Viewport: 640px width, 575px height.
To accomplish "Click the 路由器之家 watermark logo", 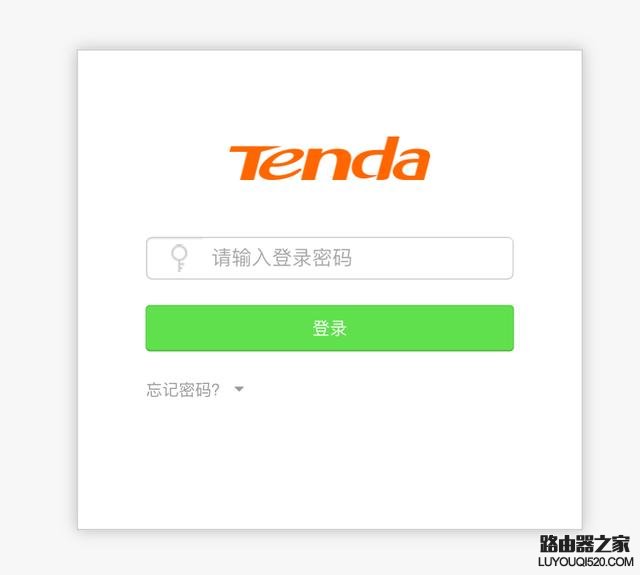I will tap(585, 544).
